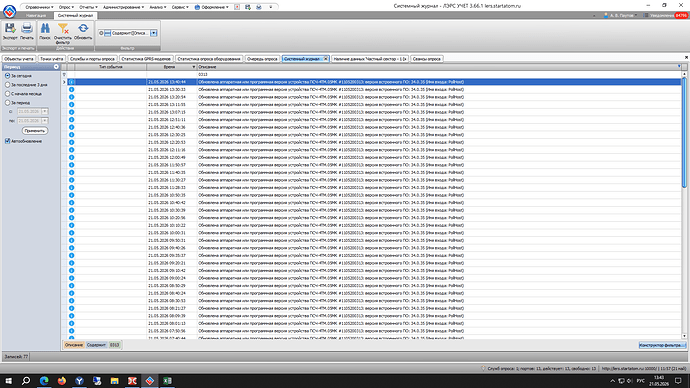Click the red square quick access icon
The height and width of the screenshot is (388, 690).
(x=237, y=7)
